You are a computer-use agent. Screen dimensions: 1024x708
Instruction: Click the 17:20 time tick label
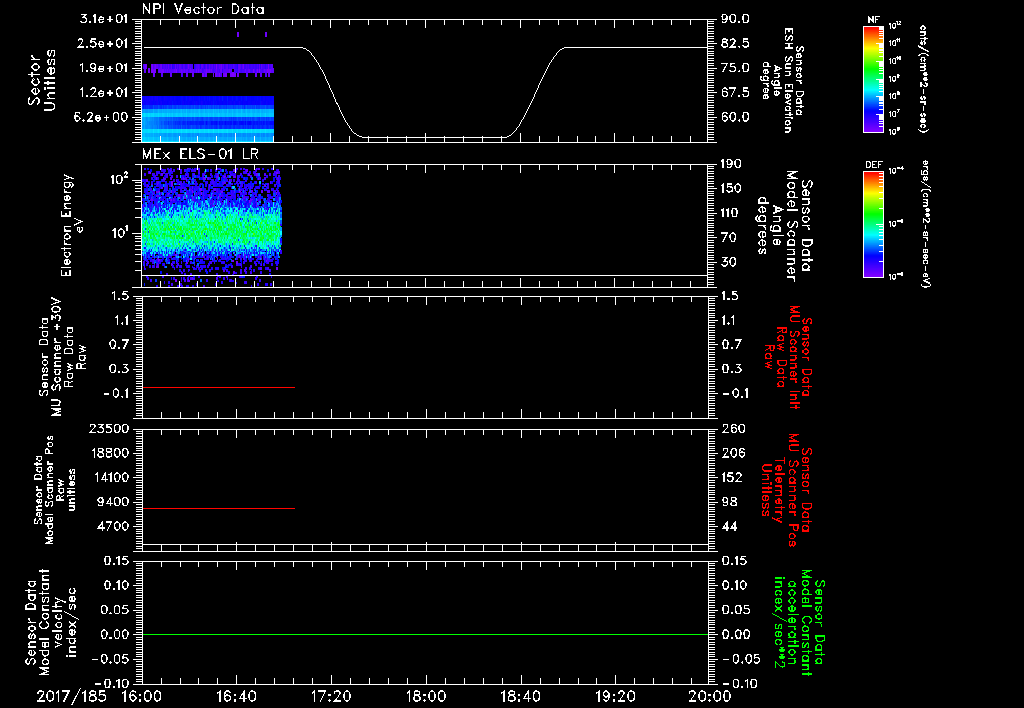pyautogui.click(x=331, y=696)
